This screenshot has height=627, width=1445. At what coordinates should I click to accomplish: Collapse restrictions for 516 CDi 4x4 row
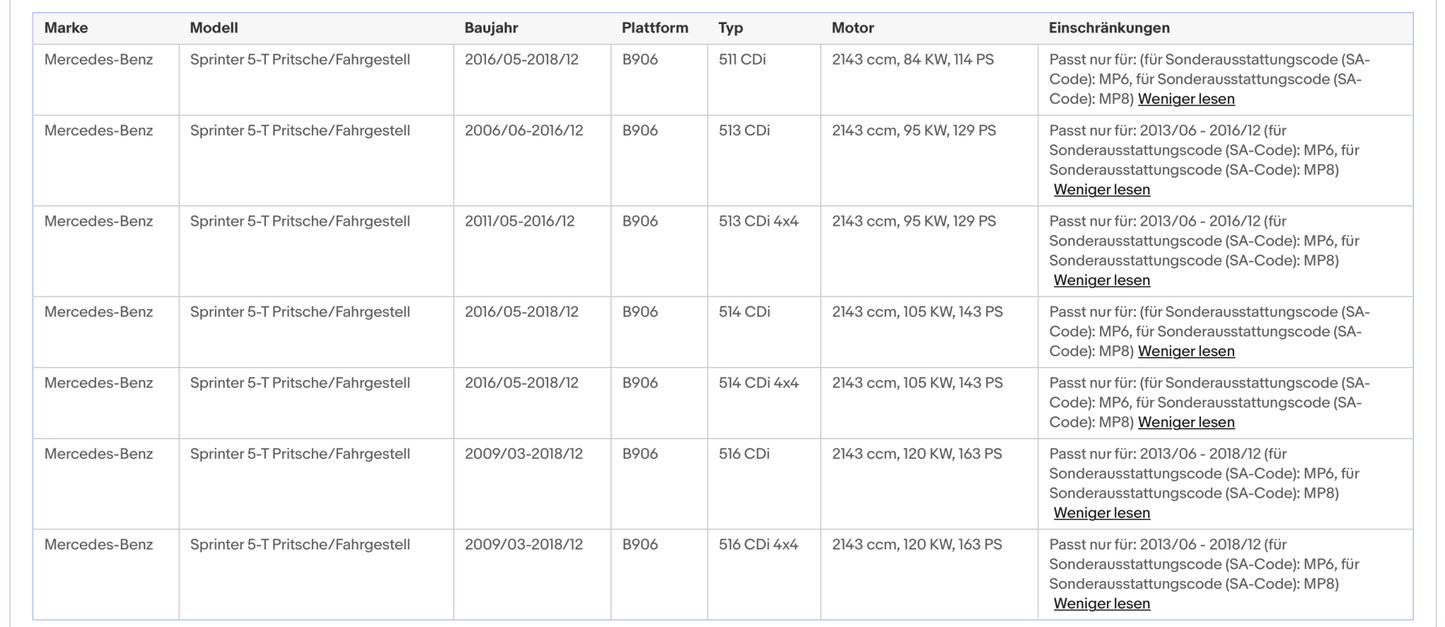[x=1101, y=604]
